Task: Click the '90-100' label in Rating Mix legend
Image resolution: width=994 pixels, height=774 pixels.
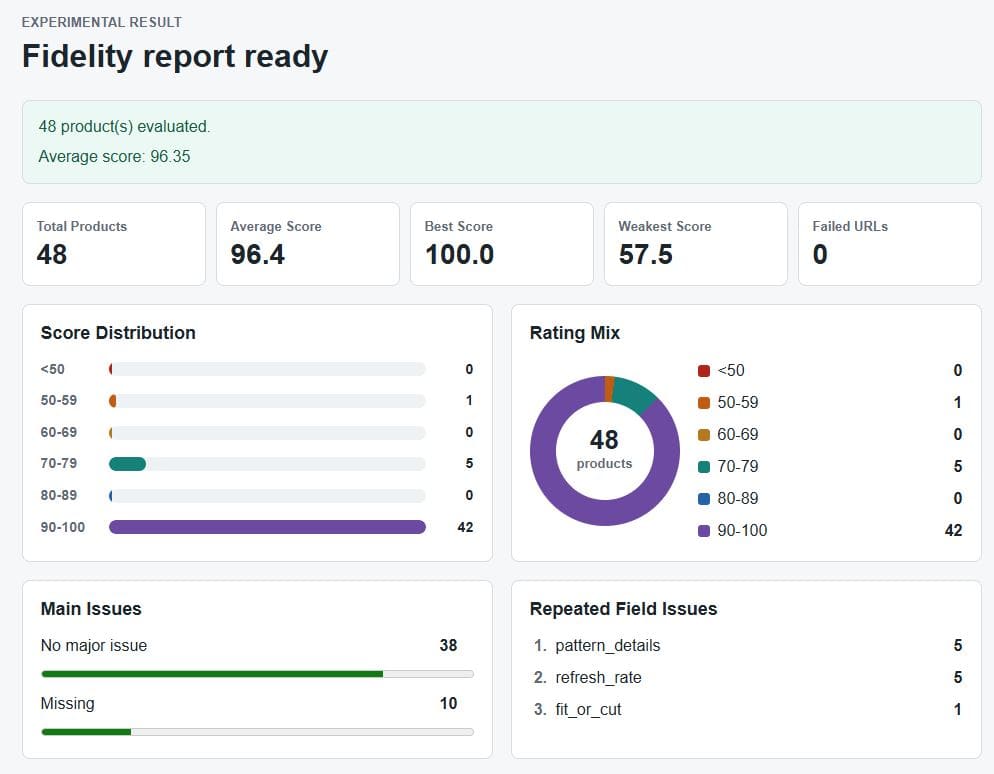Action: 742,531
